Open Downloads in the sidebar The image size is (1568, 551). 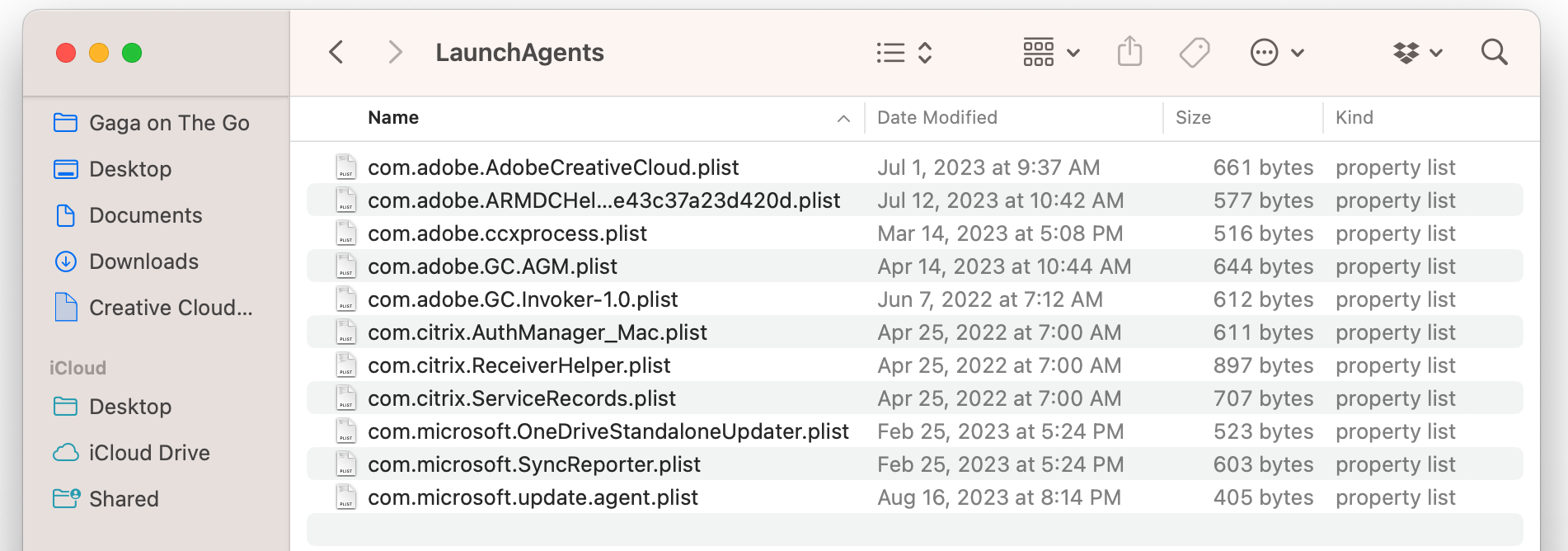(143, 261)
